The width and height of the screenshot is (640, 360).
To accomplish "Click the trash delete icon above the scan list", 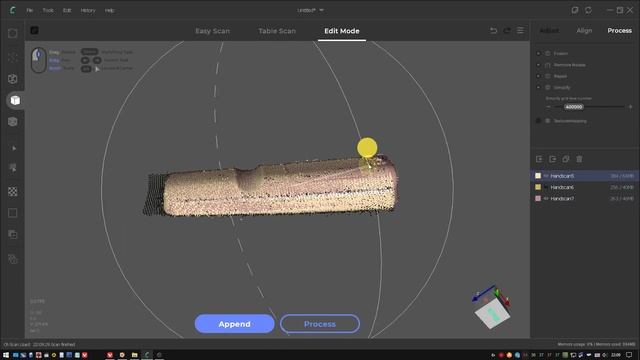I will pyautogui.click(x=579, y=159).
